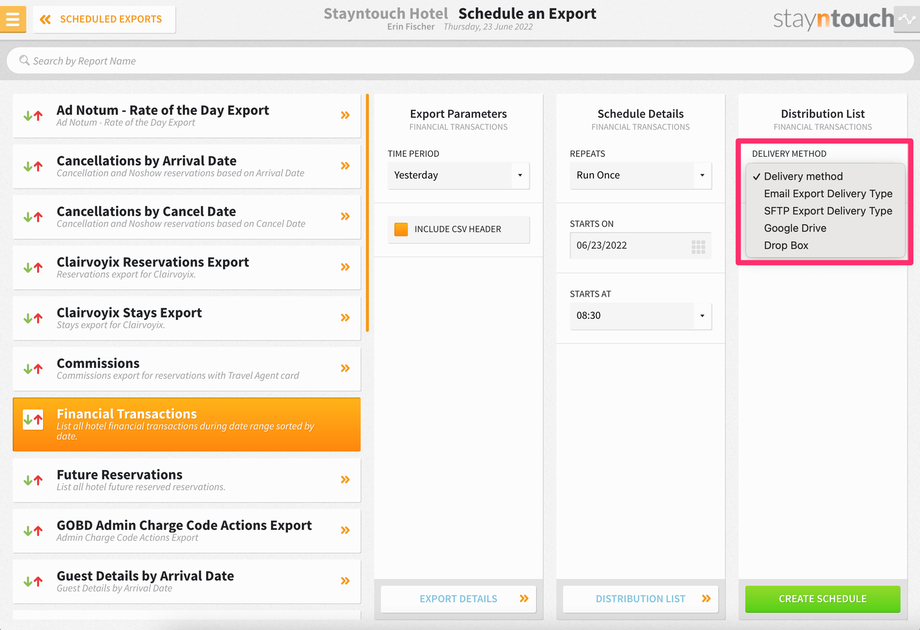This screenshot has width=920, height=630.
Task: Click the stayntouch logo
Action: [x=833, y=19]
